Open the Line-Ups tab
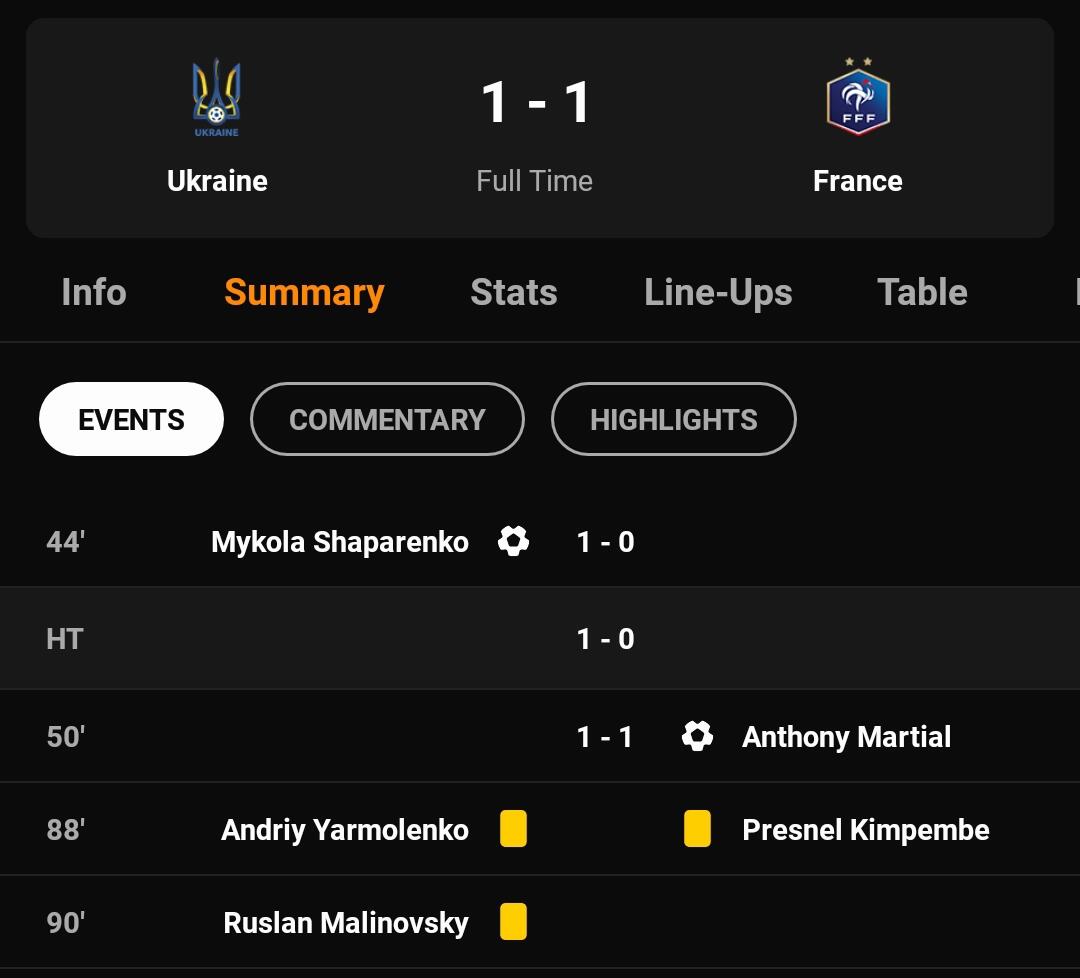 tap(718, 292)
